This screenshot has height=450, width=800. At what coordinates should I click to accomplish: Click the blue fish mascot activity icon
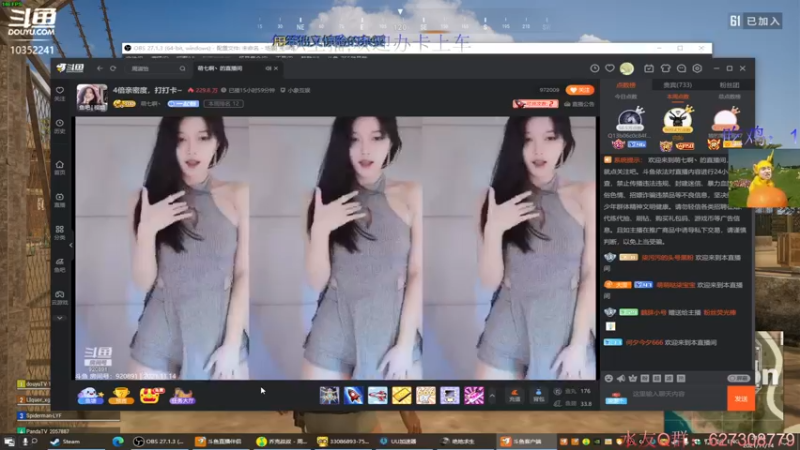coord(90,395)
